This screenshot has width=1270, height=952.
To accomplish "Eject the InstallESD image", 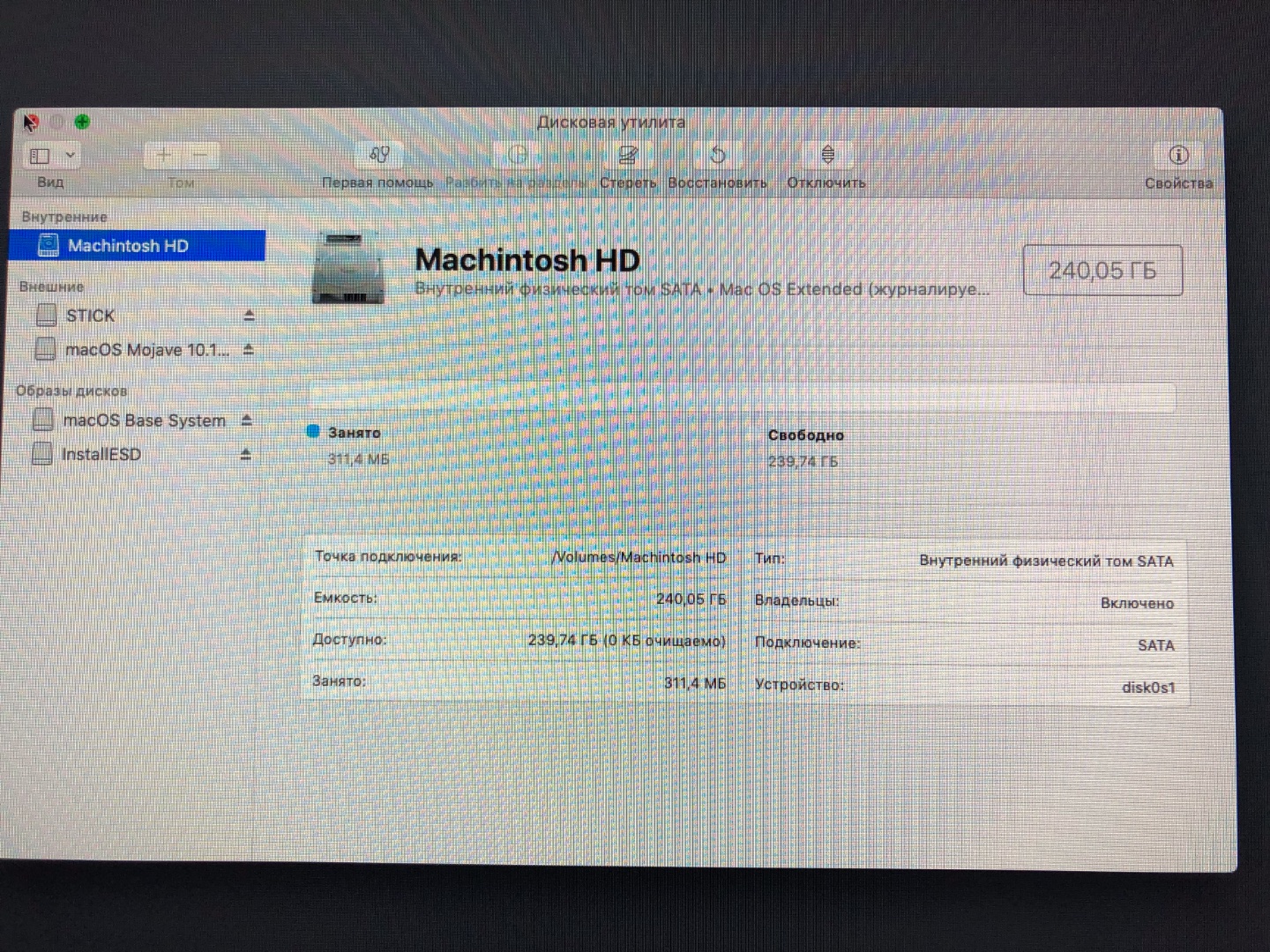I will point(246,455).
